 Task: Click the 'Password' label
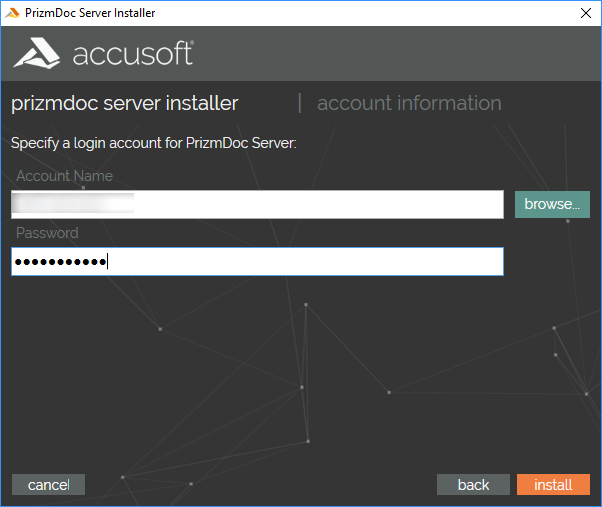coord(47,233)
